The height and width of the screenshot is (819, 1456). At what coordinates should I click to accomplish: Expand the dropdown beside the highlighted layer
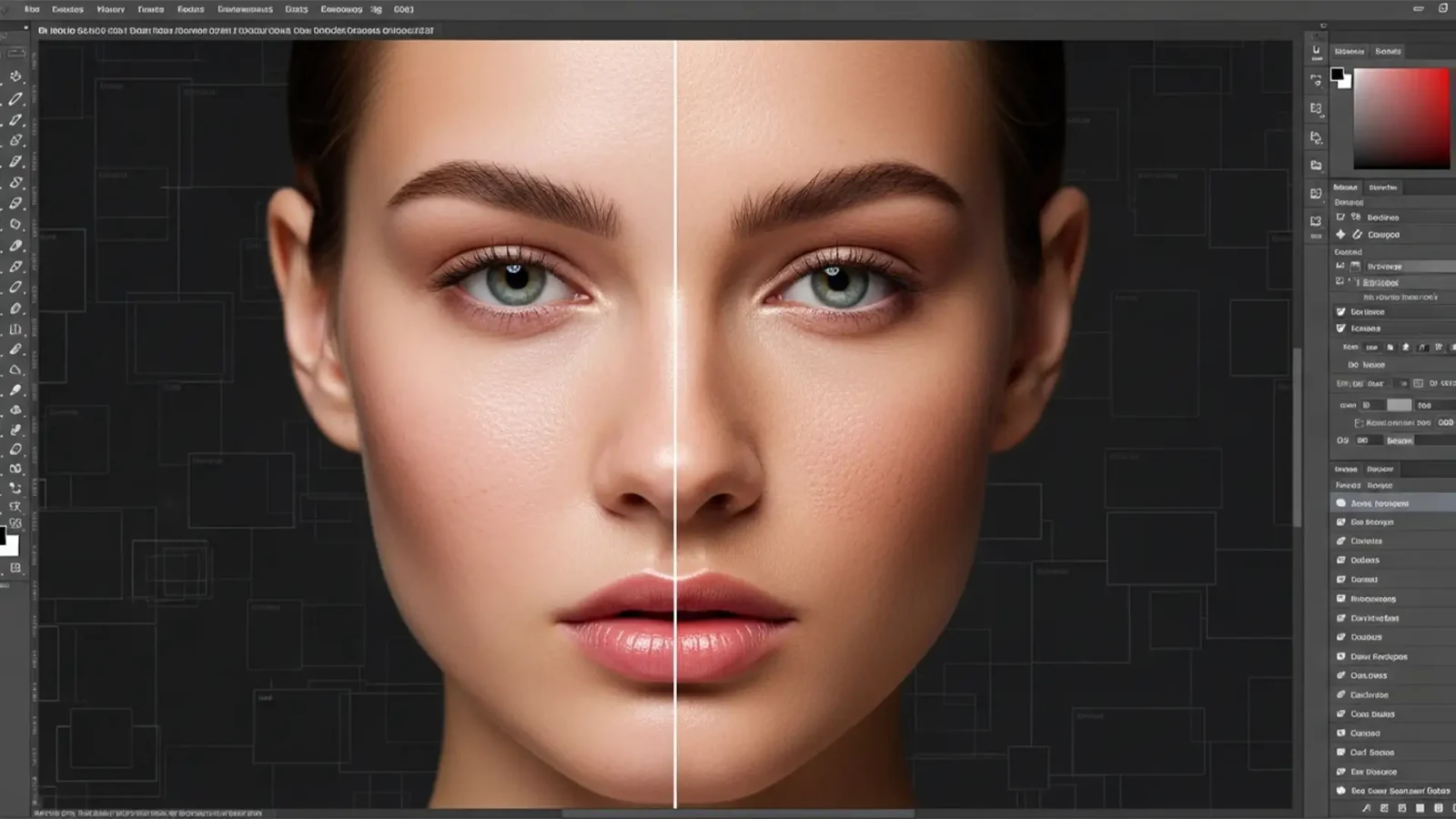(1447, 502)
